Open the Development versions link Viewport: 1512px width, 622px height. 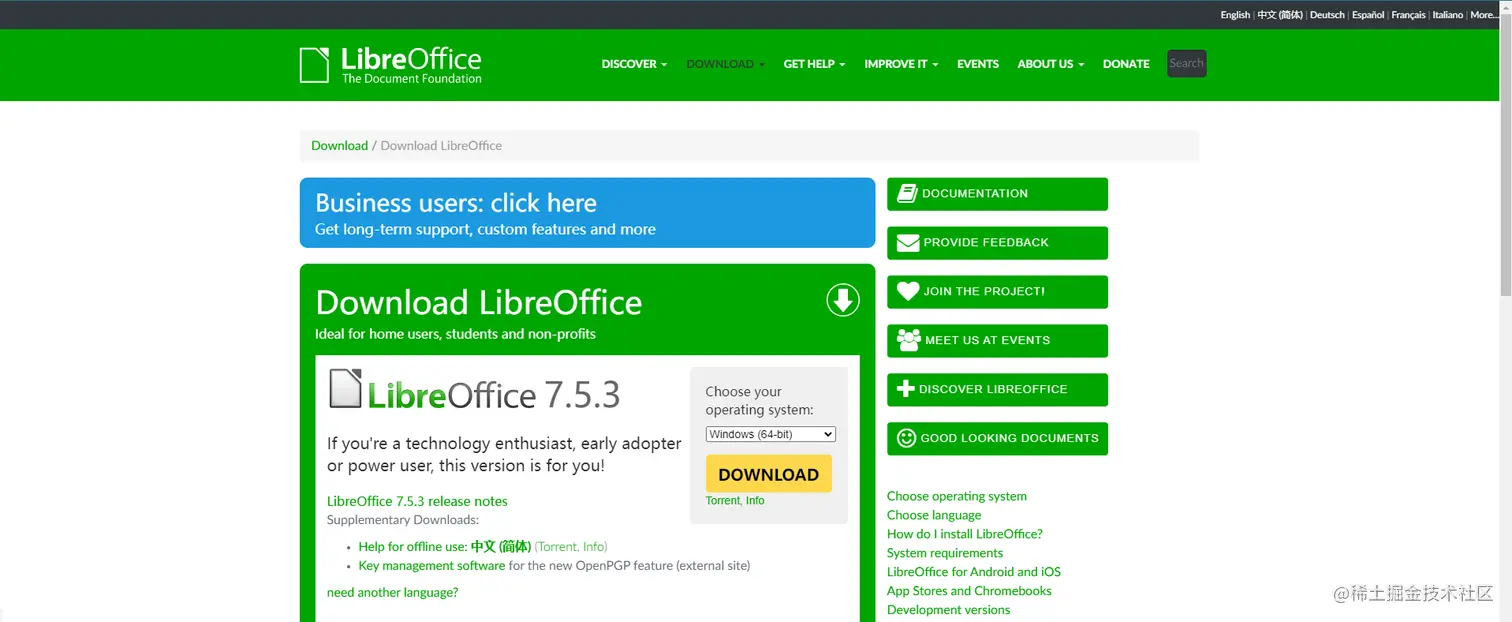[949, 610]
